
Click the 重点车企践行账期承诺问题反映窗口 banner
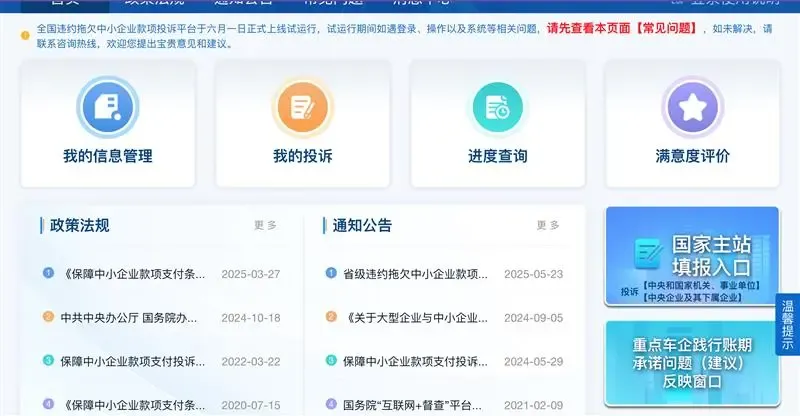691,362
